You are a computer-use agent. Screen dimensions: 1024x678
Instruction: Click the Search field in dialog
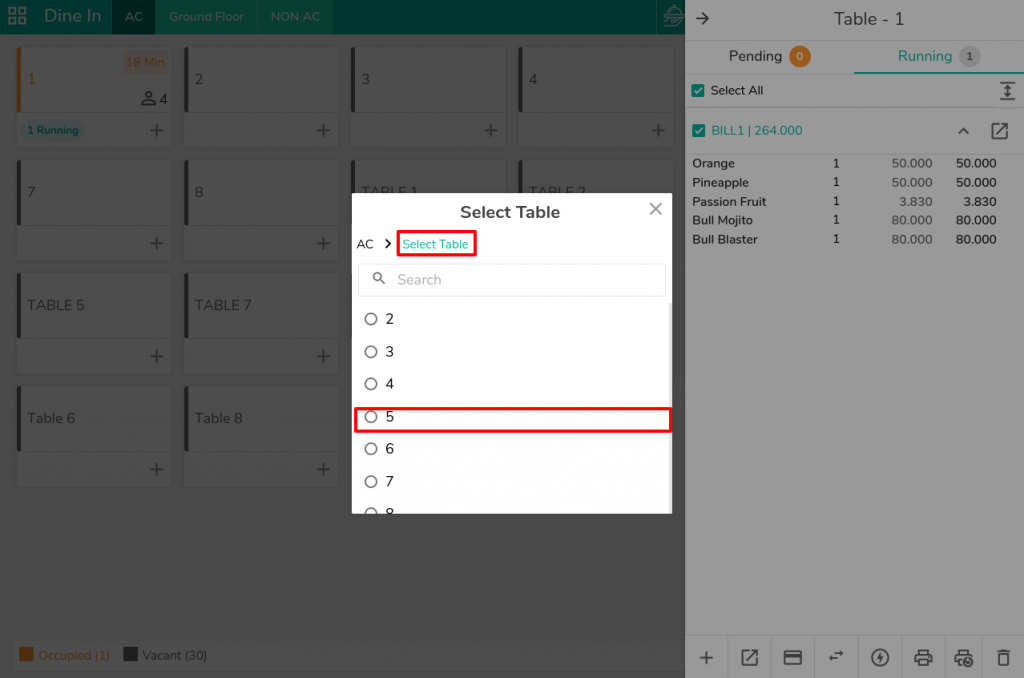[511, 280]
